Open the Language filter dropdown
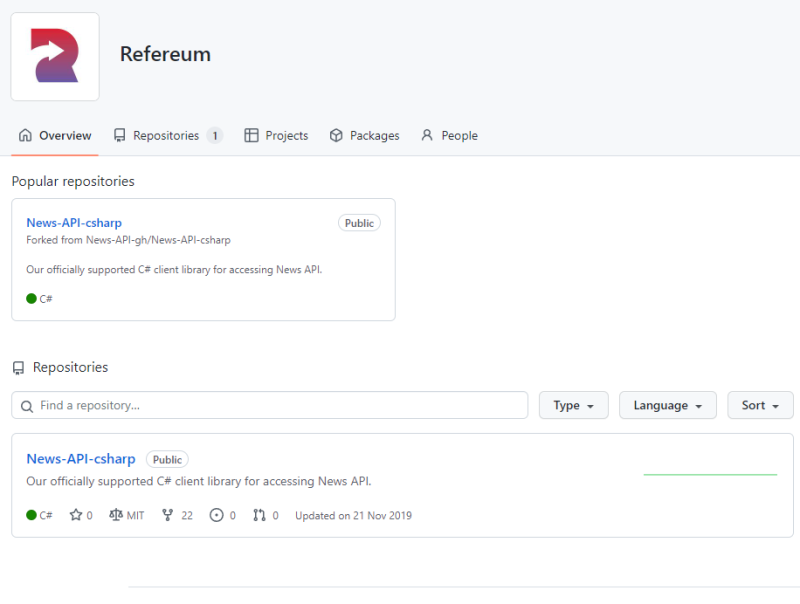 (667, 405)
